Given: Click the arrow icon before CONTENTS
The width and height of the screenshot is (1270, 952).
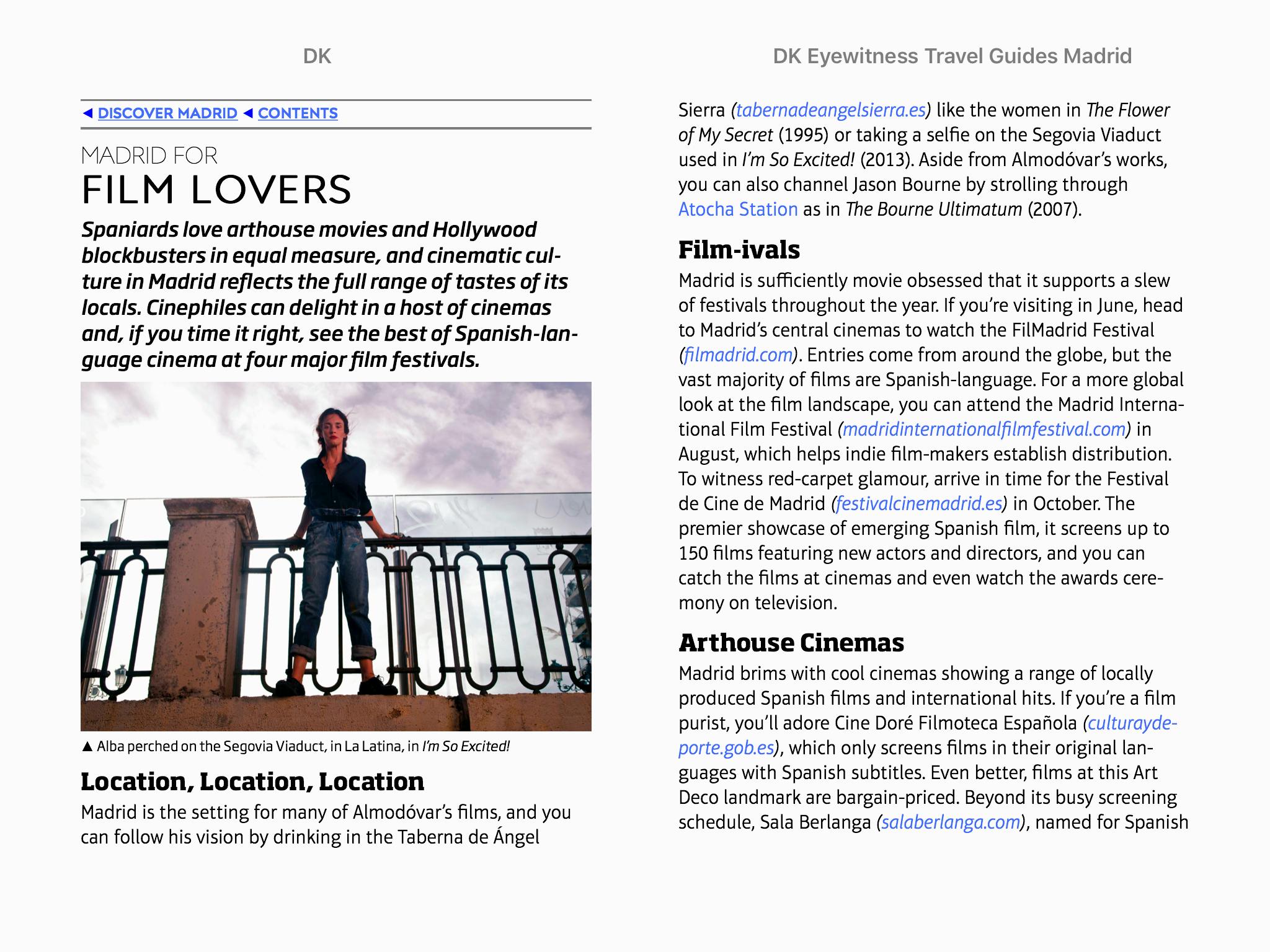Looking at the screenshot, I should [248, 113].
